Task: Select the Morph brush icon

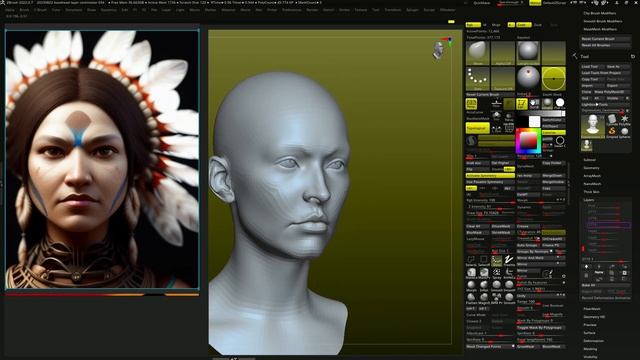Action: tap(471, 286)
